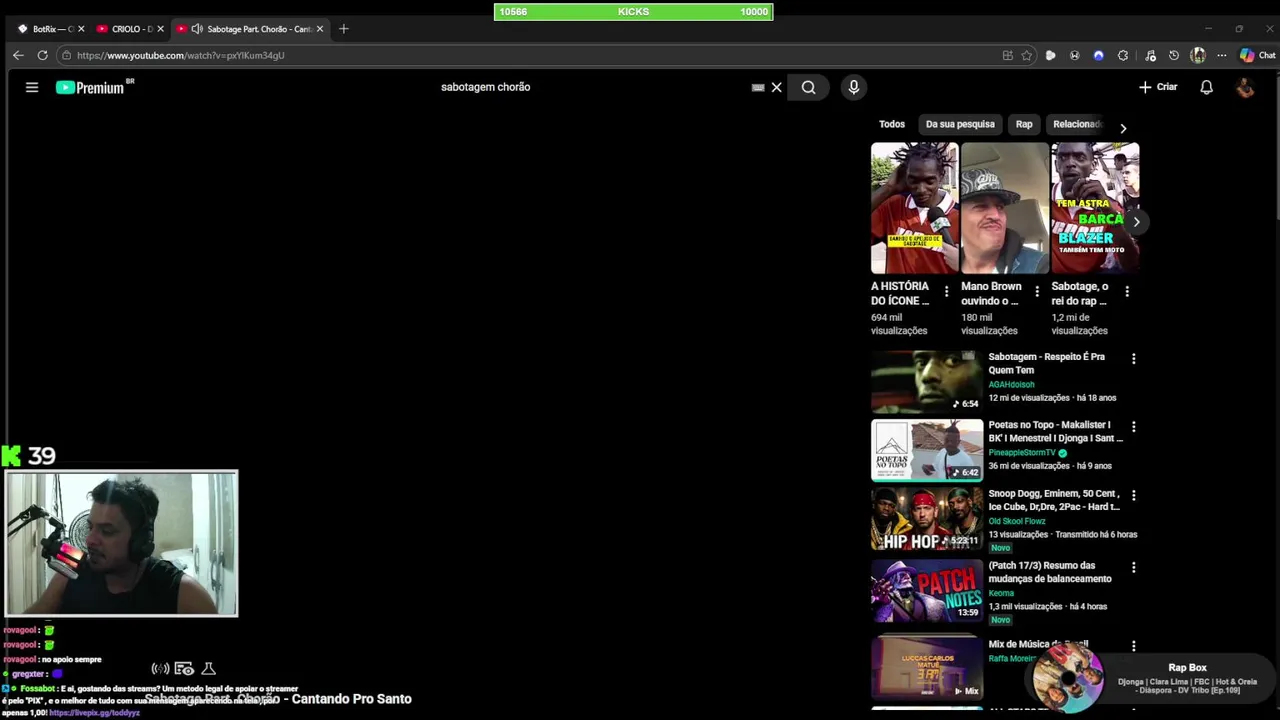Open the Keoma channel link

1001,593
